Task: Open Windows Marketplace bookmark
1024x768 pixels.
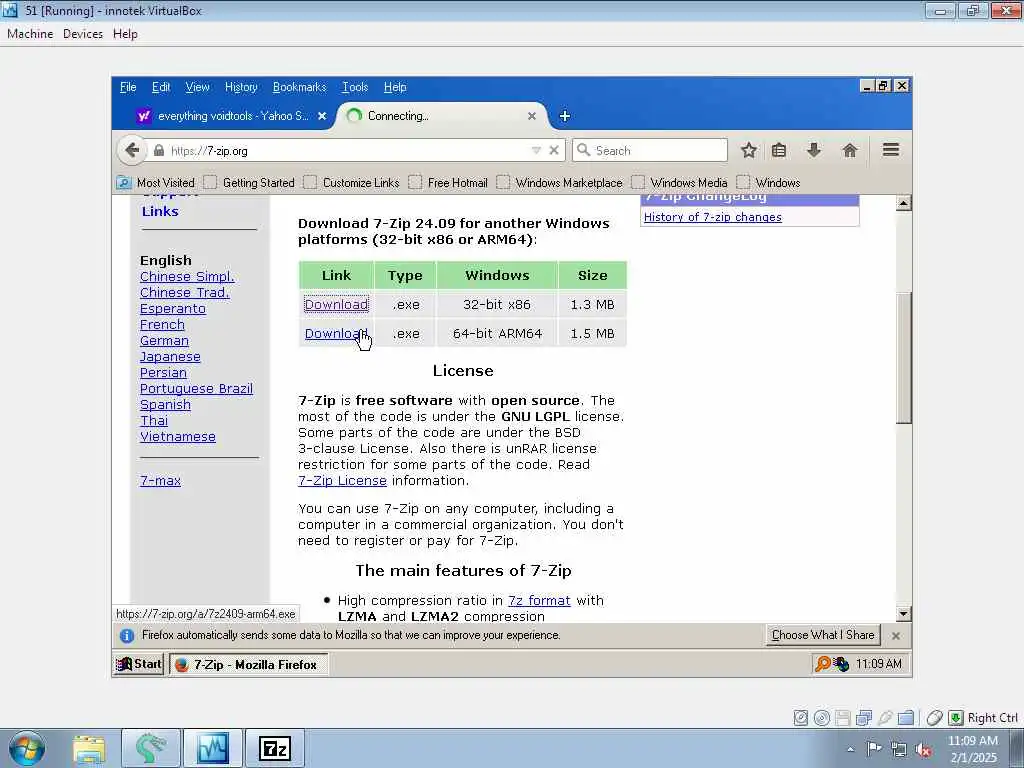Action: click(560, 183)
